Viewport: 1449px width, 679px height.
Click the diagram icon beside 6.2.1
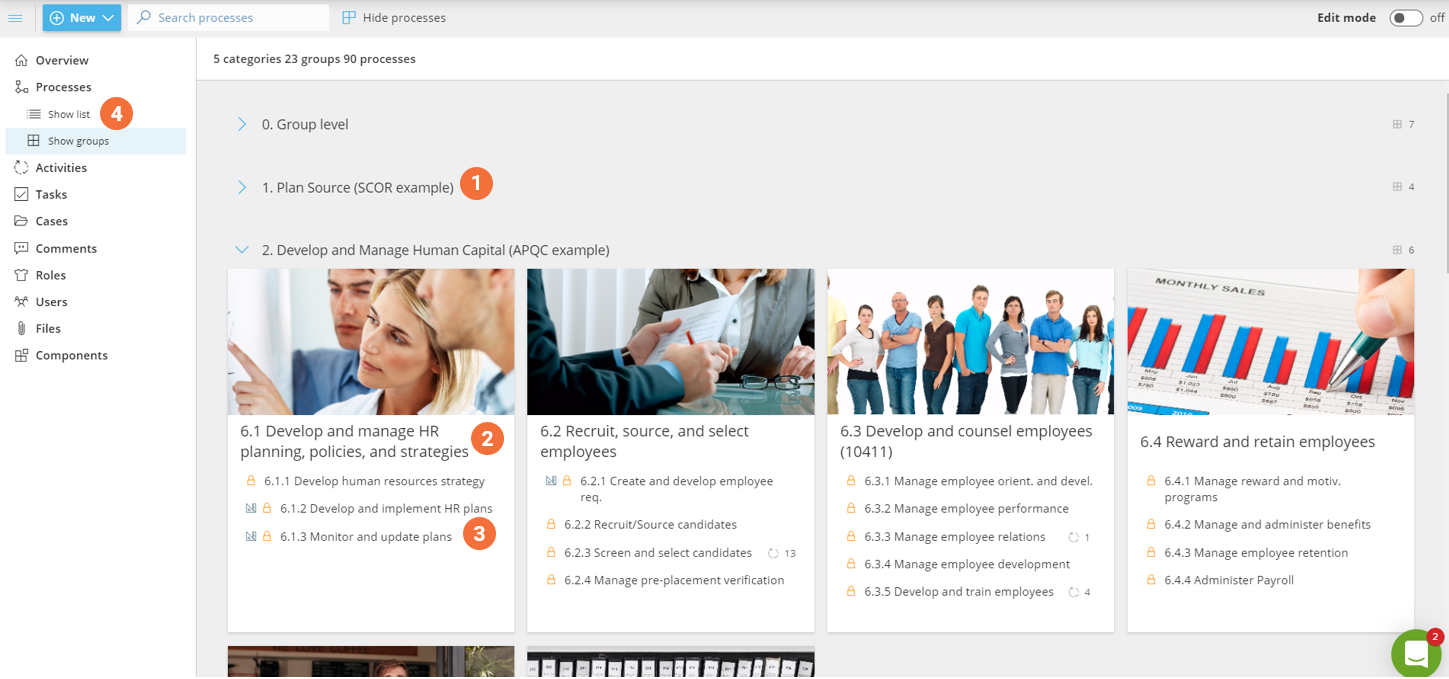click(551, 481)
